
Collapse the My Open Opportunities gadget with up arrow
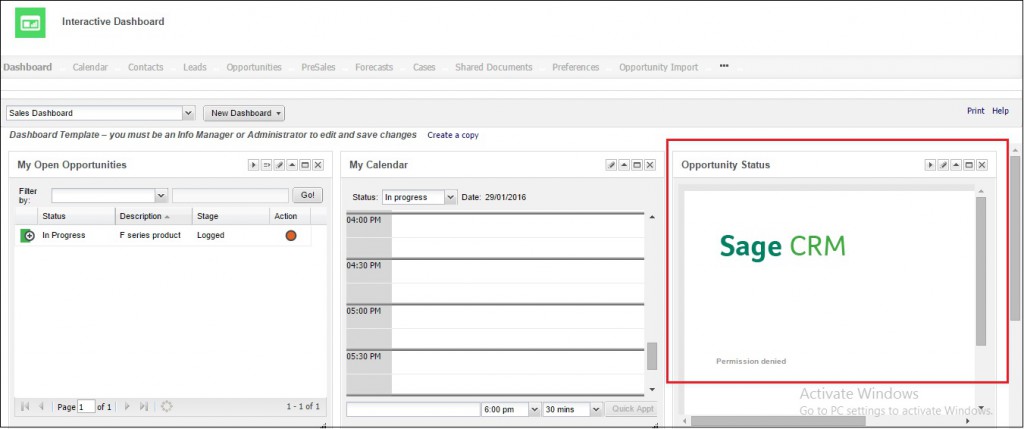click(292, 165)
